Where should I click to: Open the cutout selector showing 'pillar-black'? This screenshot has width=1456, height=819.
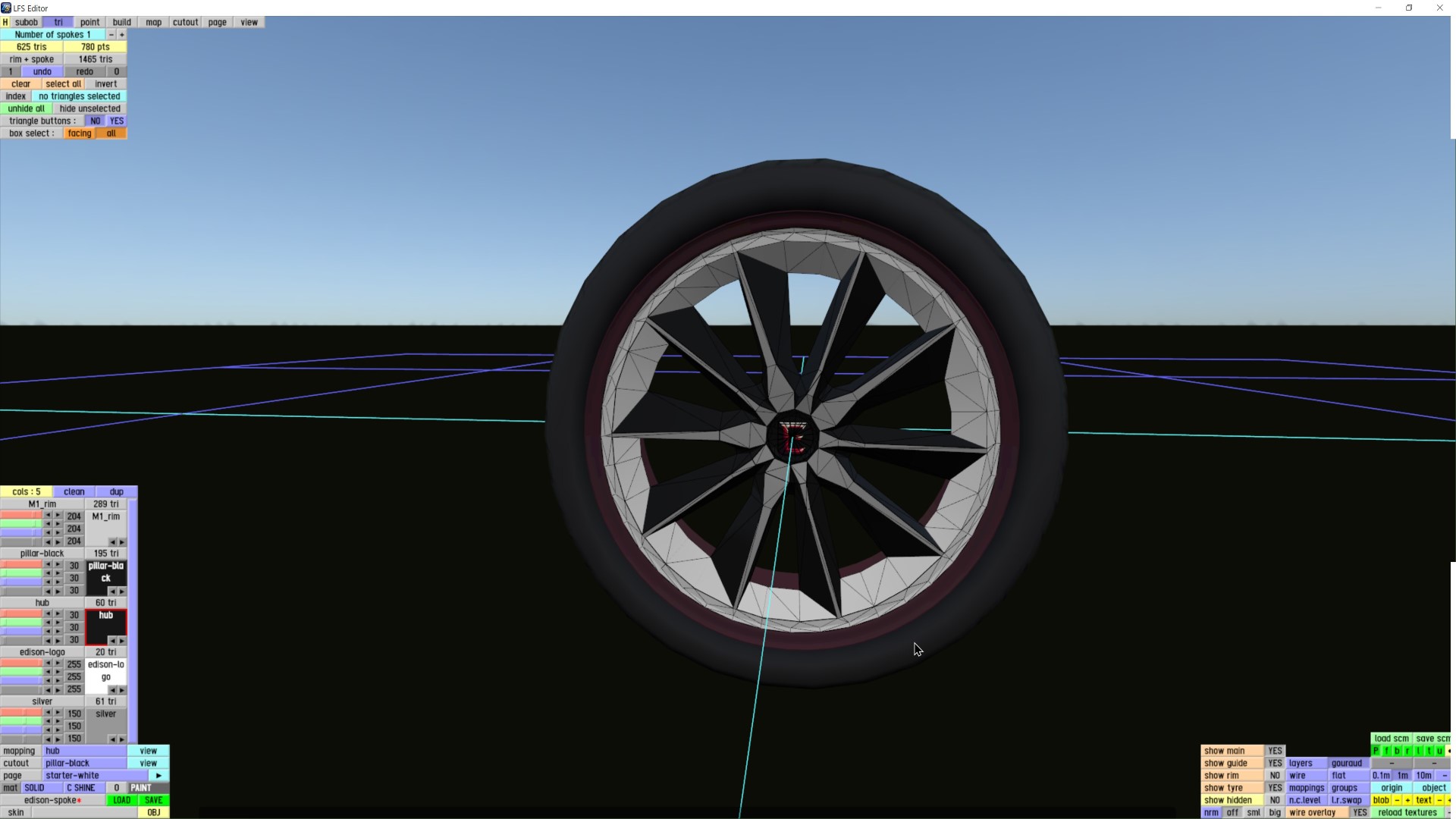click(84, 764)
